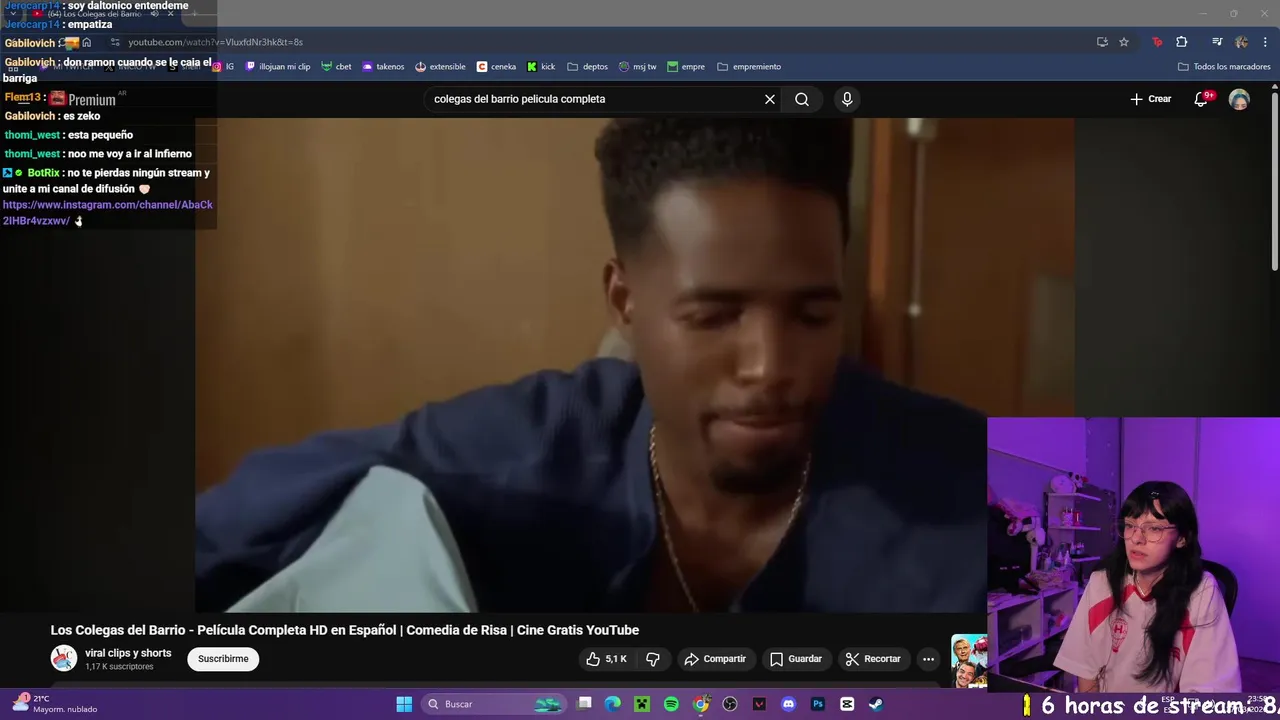The width and height of the screenshot is (1280, 720).
Task: Open Microsoft Edge from the taskbar
Action: click(613, 704)
